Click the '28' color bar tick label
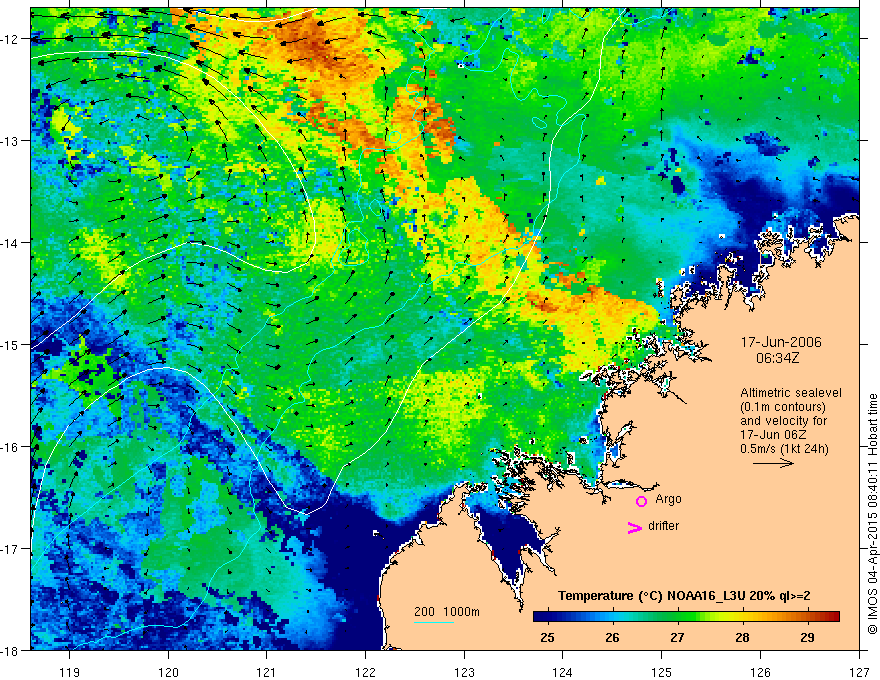The width and height of the screenshot is (880, 680). (742, 637)
